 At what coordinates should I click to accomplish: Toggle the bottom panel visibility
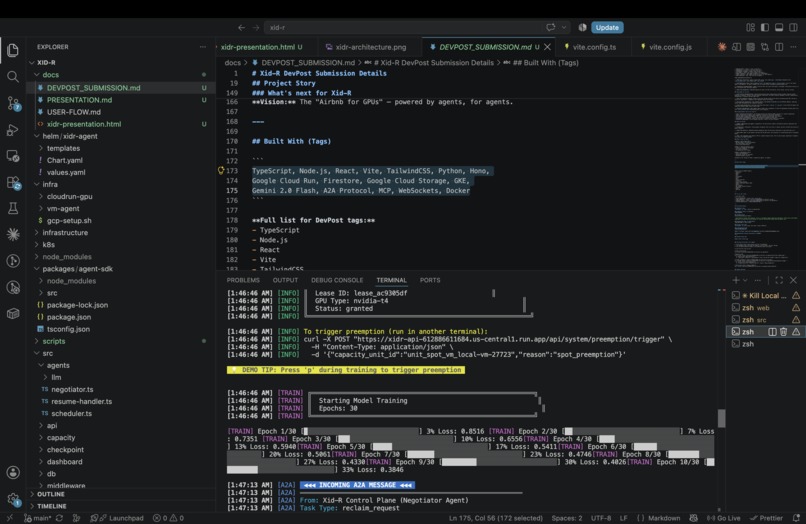(779, 28)
